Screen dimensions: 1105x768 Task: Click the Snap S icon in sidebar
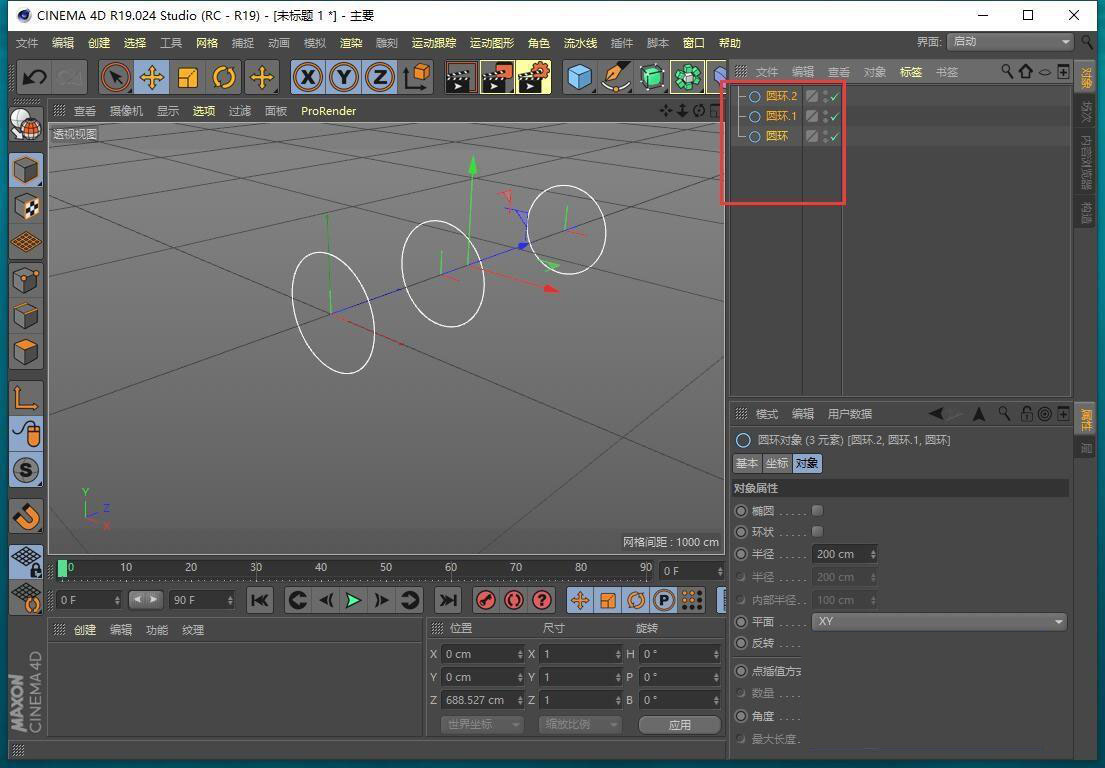click(26, 470)
